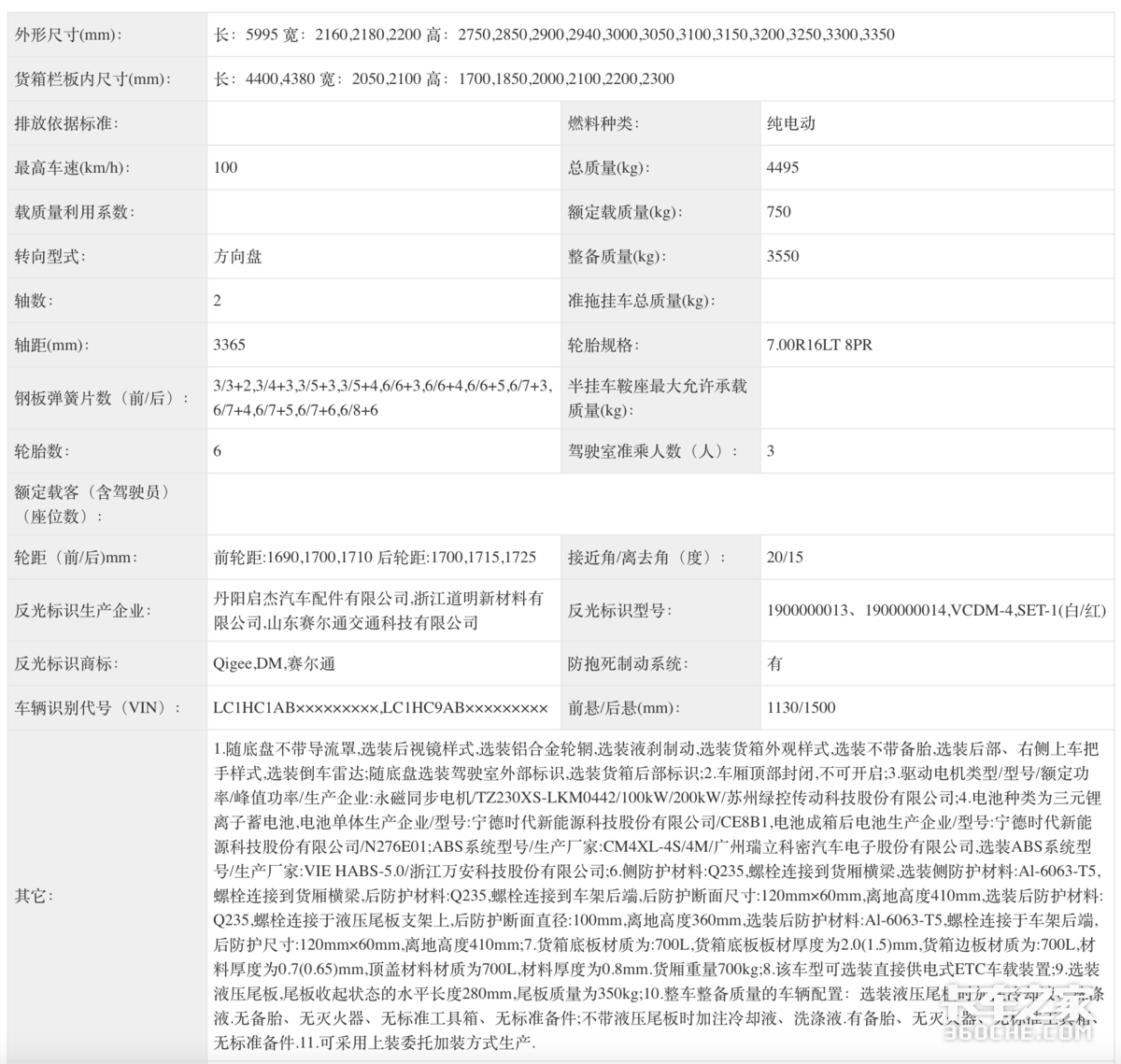Click the 纯电动 fuel type value

[791, 123]
